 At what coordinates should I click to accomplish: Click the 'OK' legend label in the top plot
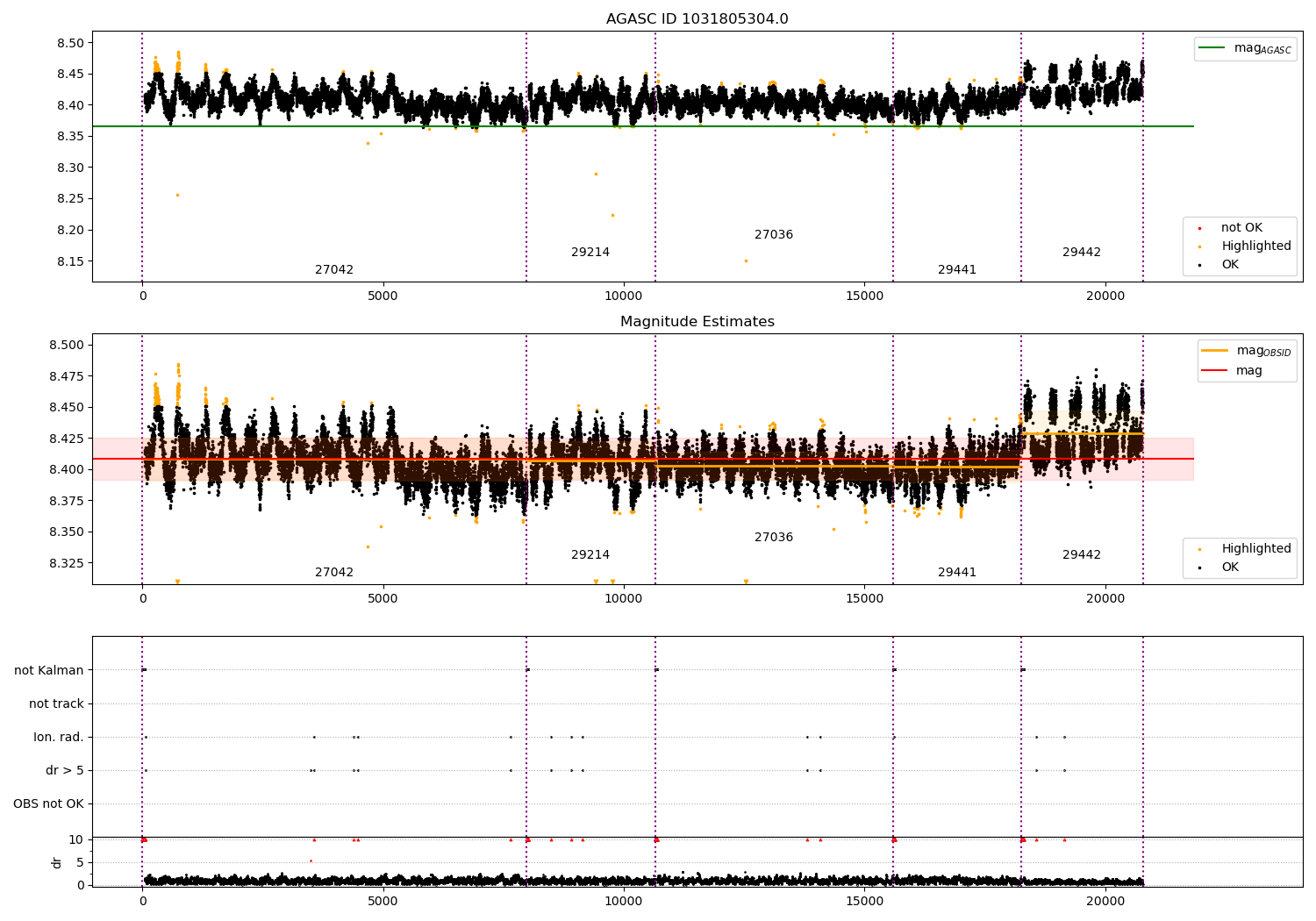click(1230, 265)
